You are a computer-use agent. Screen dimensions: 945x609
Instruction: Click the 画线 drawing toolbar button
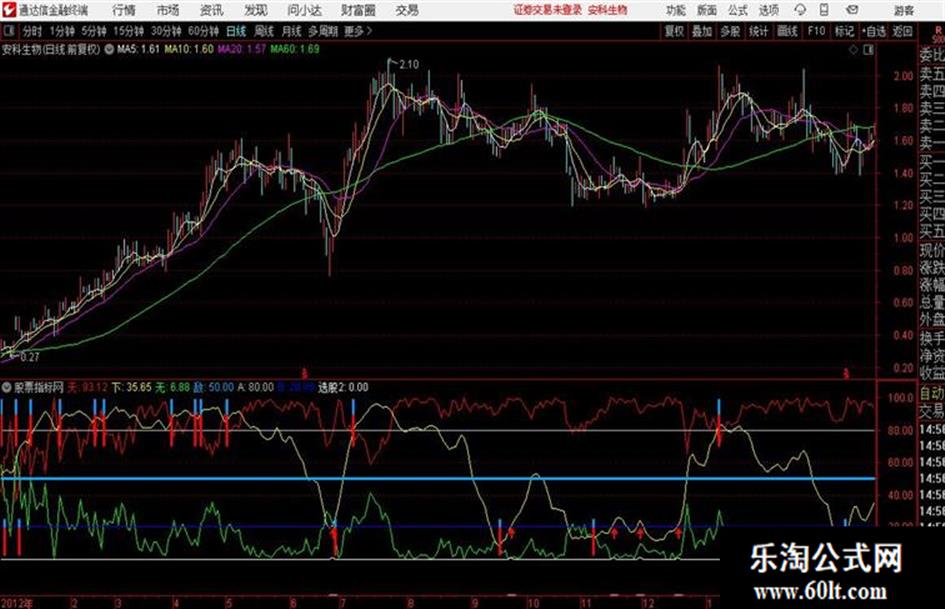coord(787,31)
